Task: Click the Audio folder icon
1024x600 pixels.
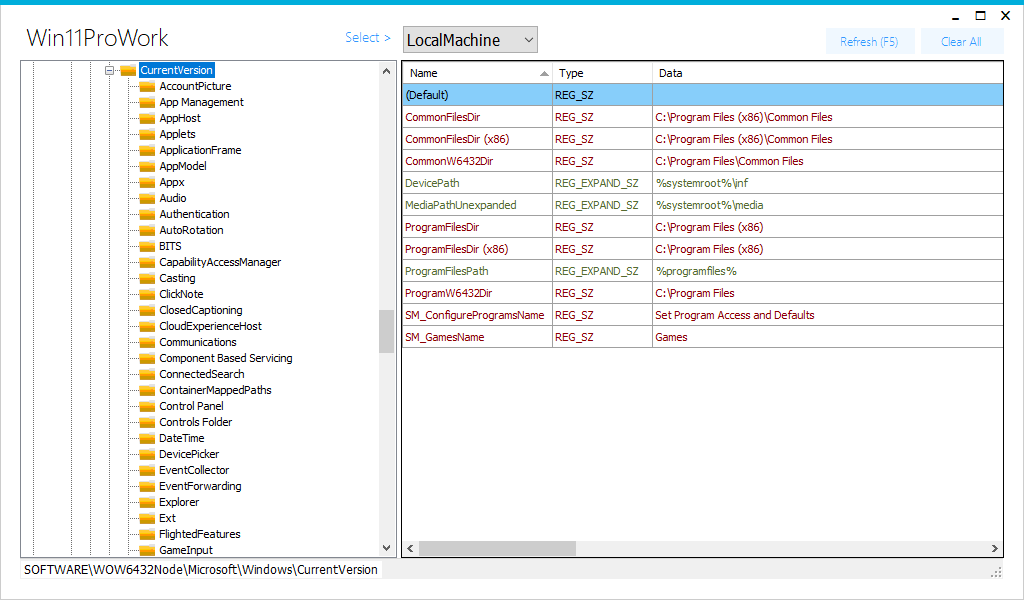Action: 148,198
